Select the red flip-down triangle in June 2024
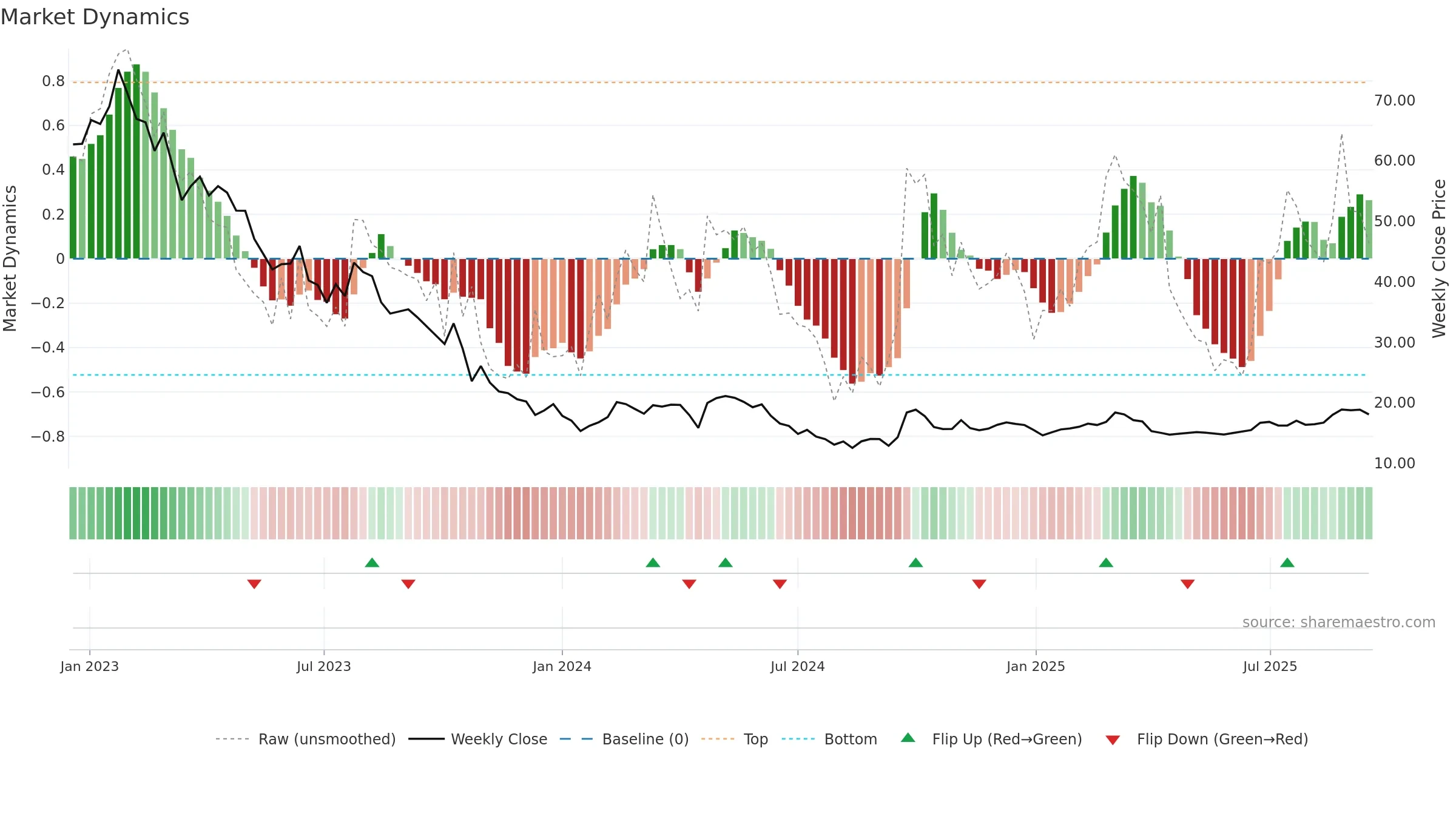The image size is (1456, 819). 780,584
